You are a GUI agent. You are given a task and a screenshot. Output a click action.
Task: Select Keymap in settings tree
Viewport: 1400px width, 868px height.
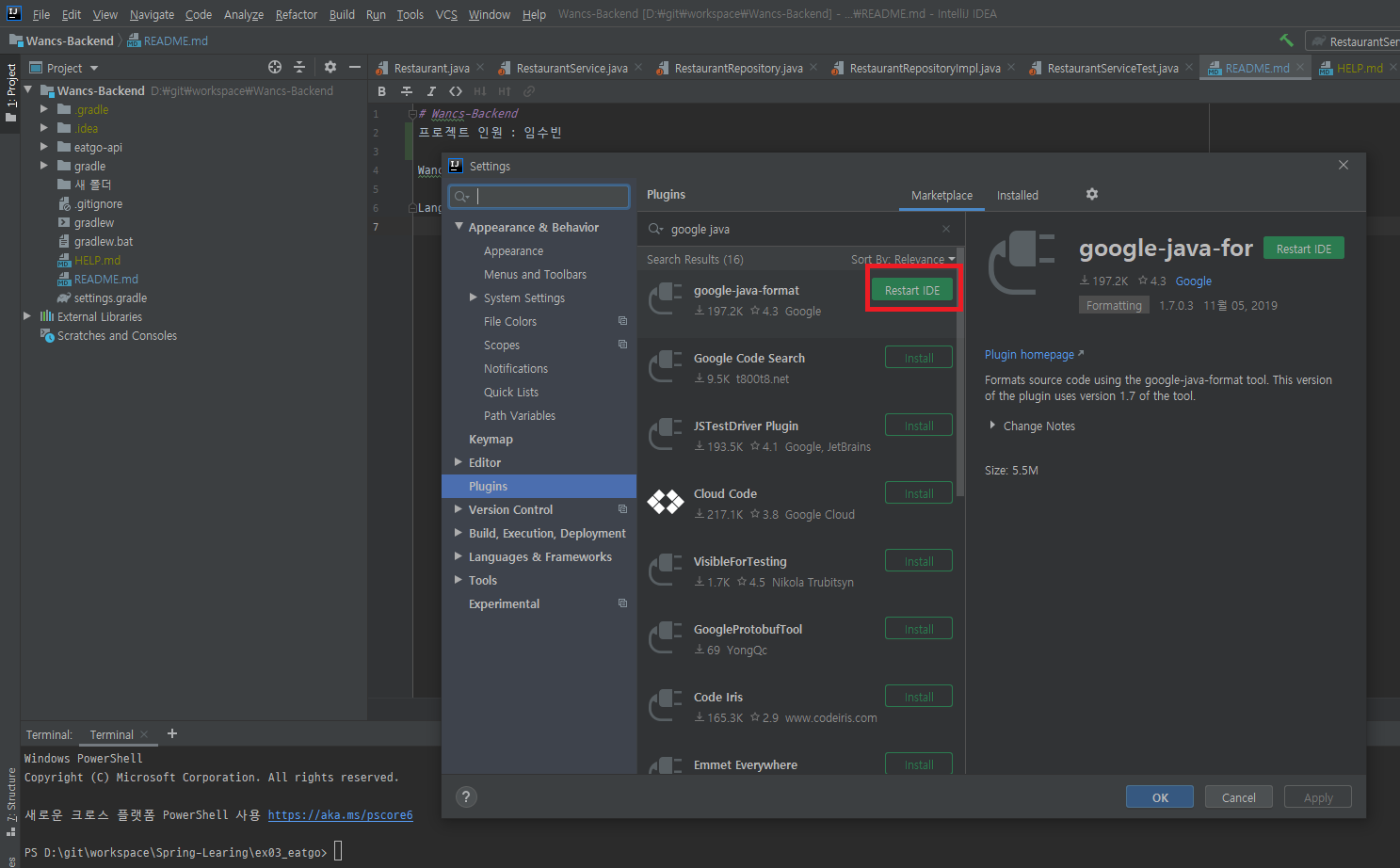point(491,439)
